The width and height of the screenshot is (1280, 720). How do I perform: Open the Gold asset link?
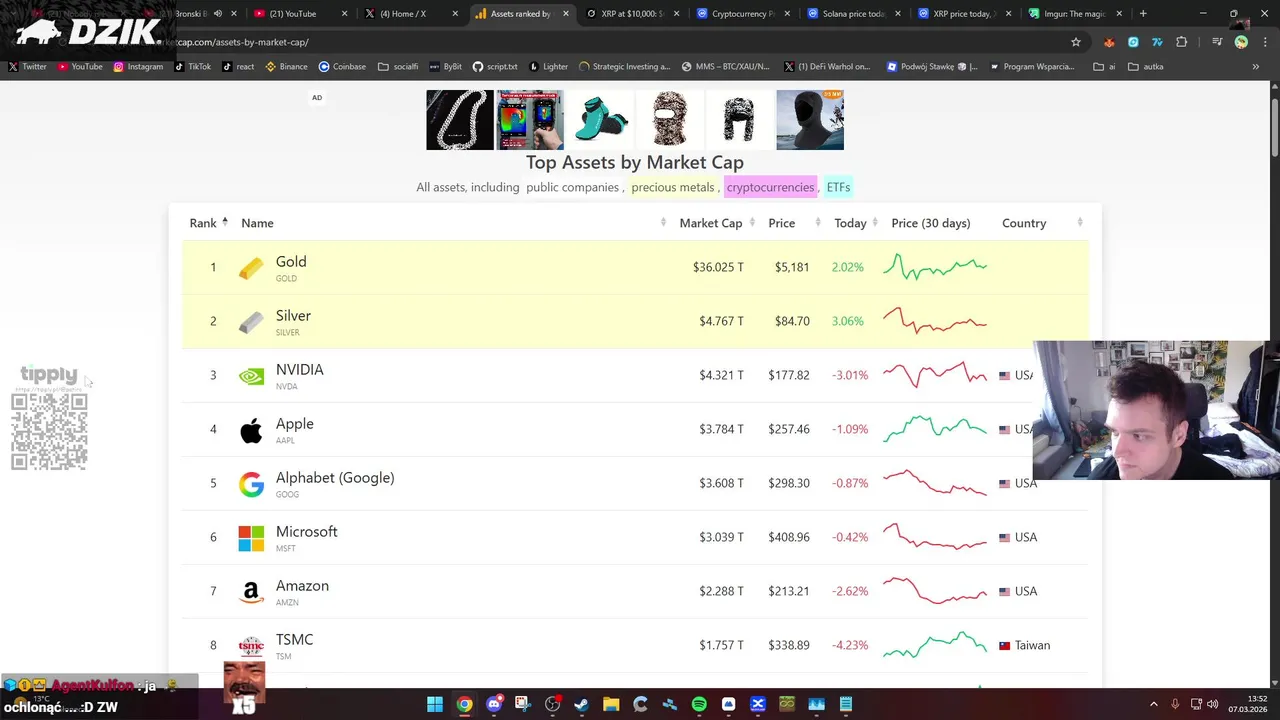[x=291, y=262]
